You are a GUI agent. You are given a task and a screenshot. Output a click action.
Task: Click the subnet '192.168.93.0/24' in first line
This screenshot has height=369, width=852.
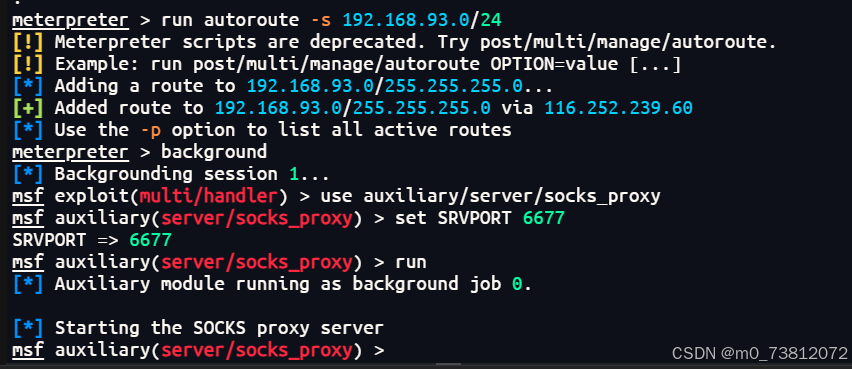click(422, 20)
